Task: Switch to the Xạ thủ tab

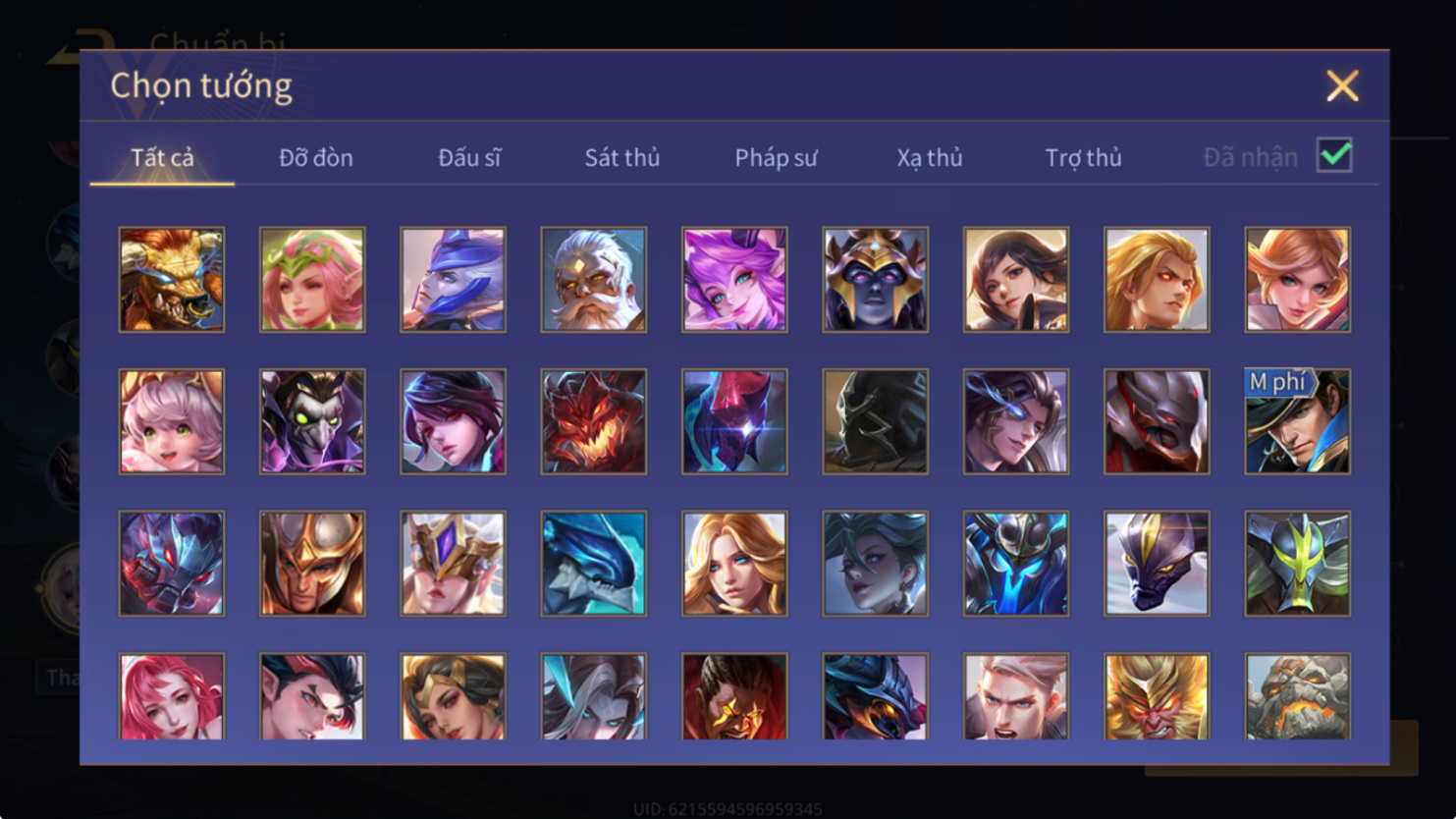Action: (x=930, y=157)
